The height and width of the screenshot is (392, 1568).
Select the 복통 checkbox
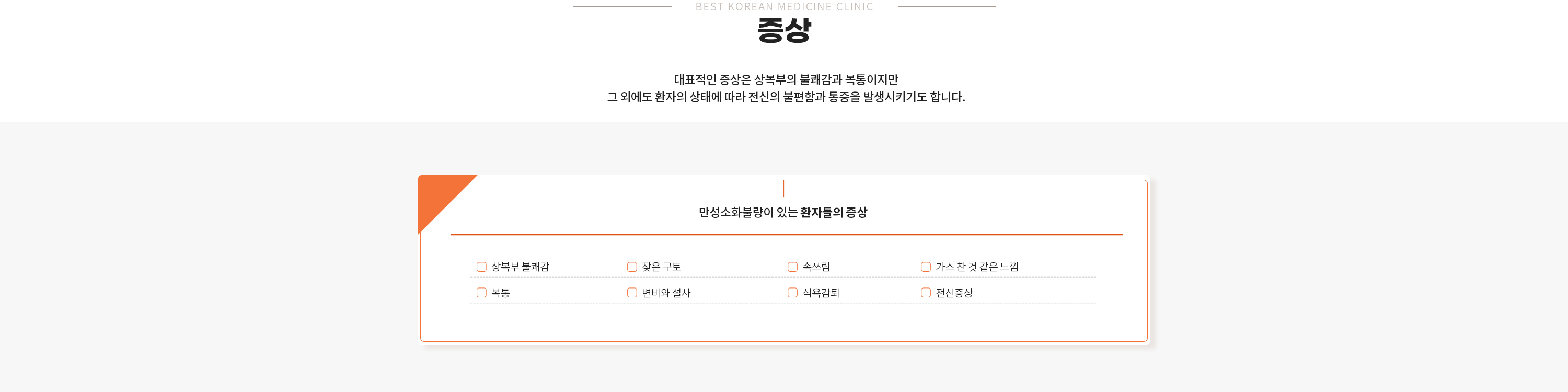481,293
